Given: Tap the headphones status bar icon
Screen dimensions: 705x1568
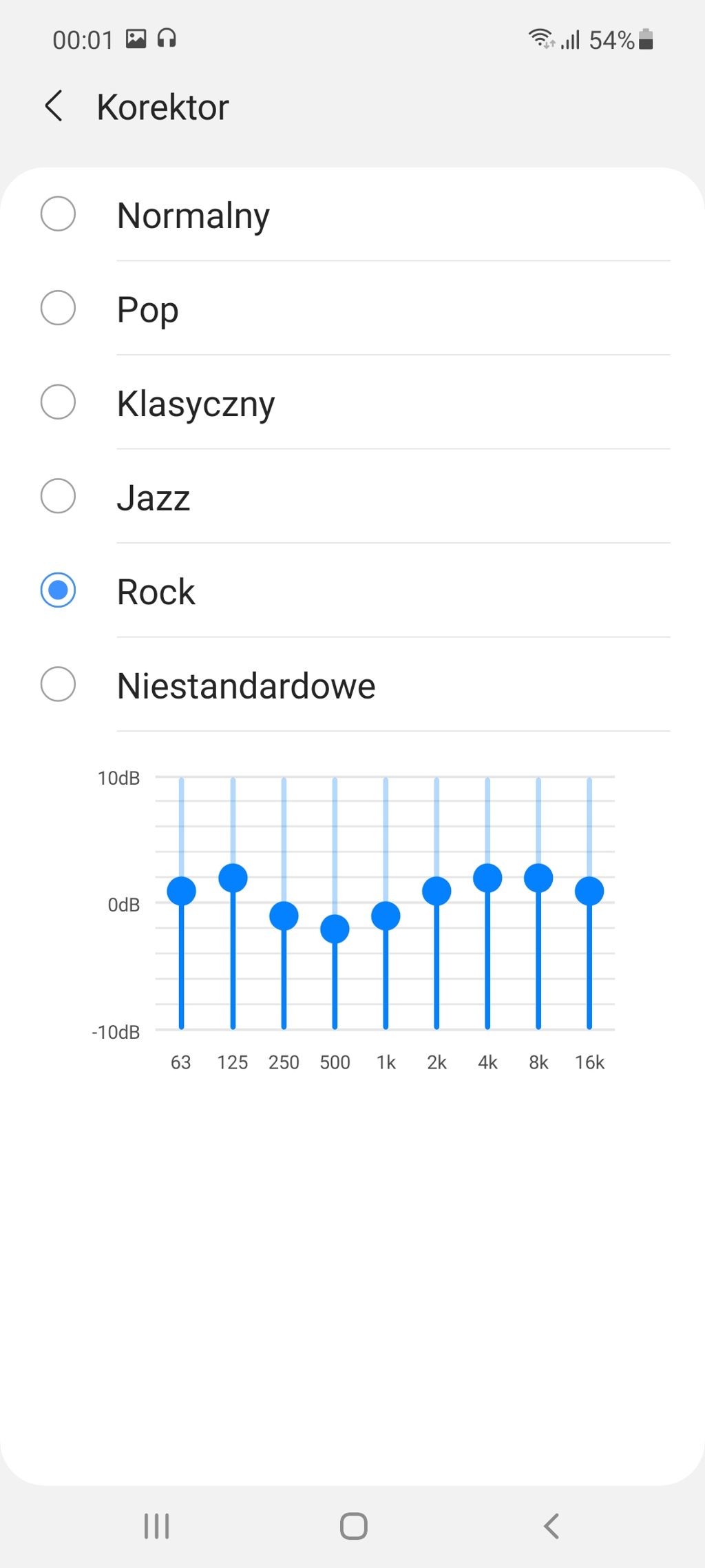Looking at the screenshot, I should coord(167,39).
